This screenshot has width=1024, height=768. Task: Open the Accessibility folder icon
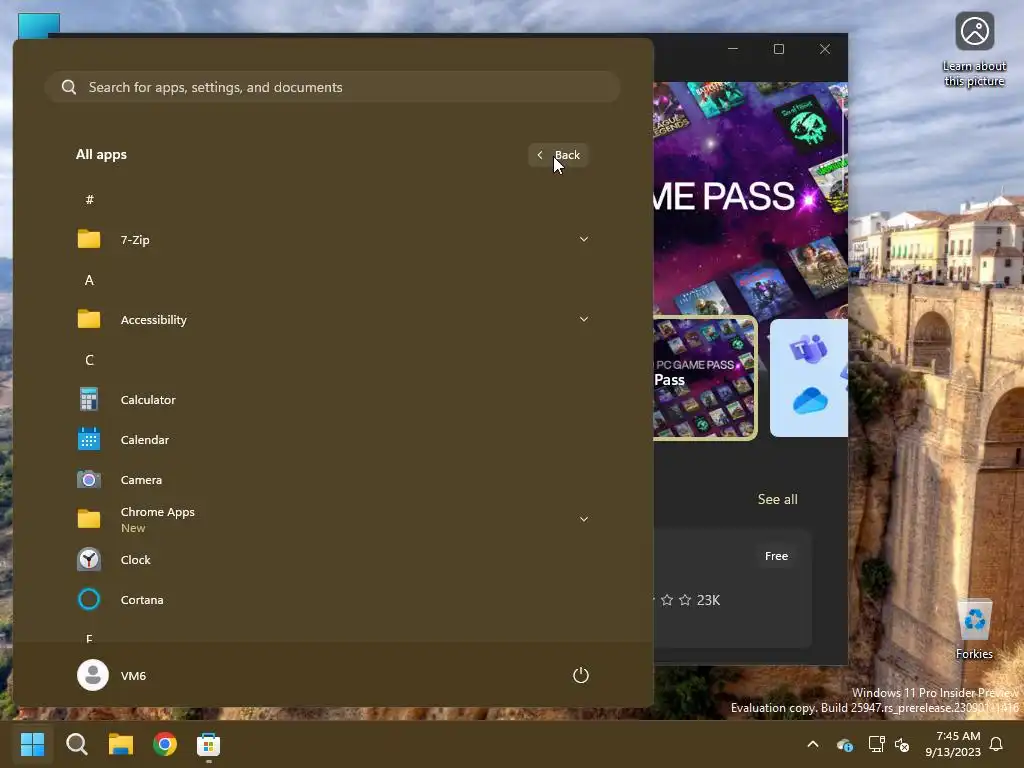[89, 319]
